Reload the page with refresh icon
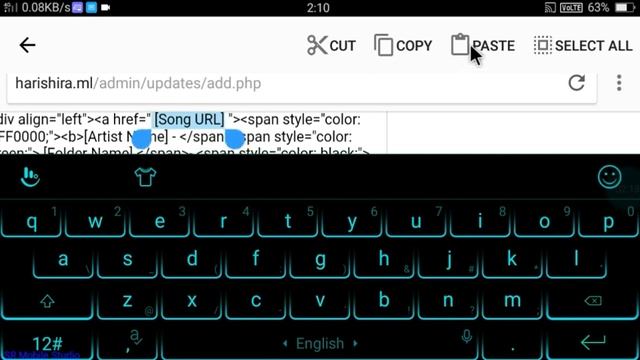This screenshot has height=360, width=640. tap(576, 83)
